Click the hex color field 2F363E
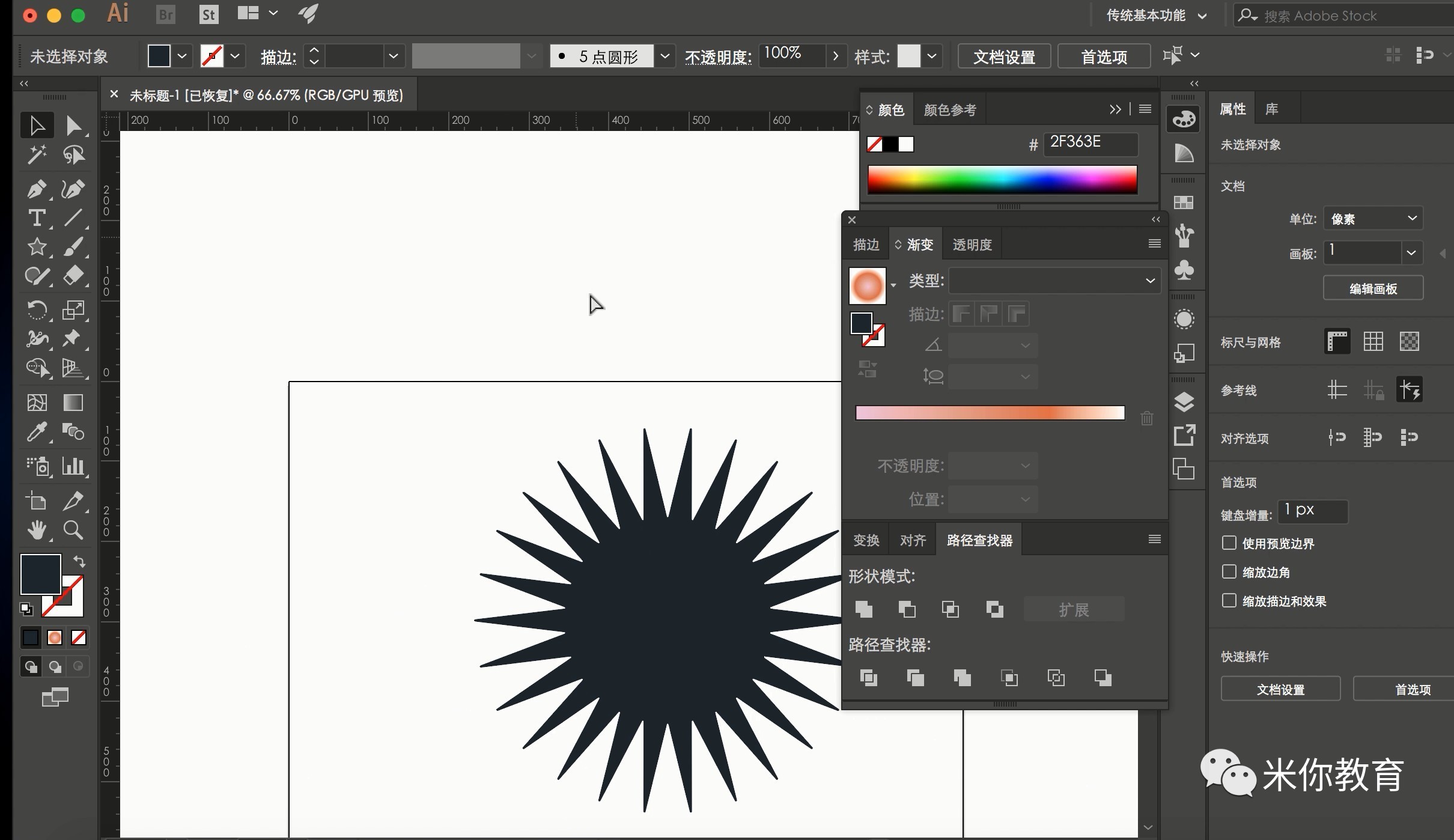 click(1090, 144)
